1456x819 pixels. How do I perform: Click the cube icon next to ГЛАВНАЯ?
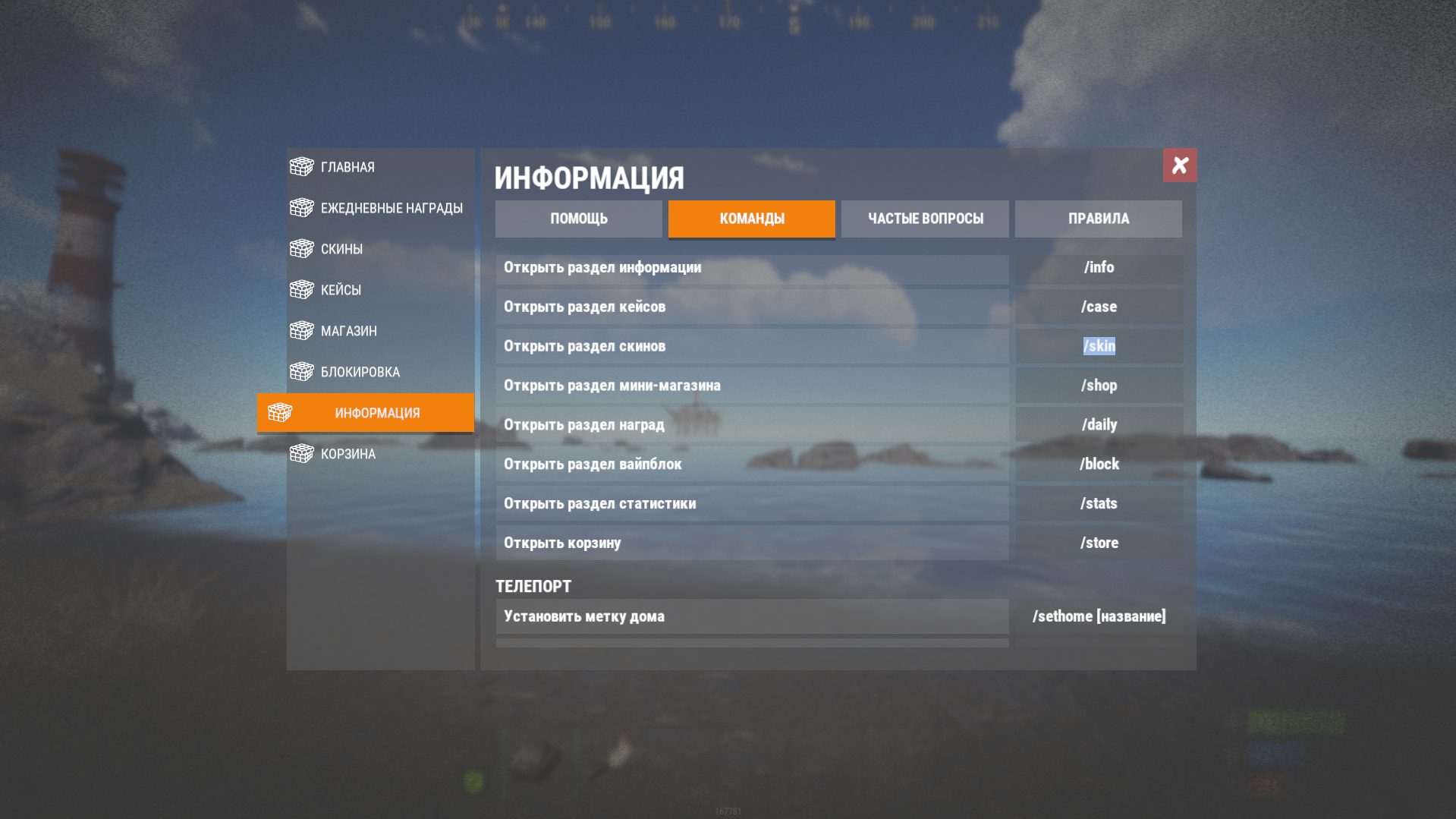pyautogui.click(x=301, y=166)
